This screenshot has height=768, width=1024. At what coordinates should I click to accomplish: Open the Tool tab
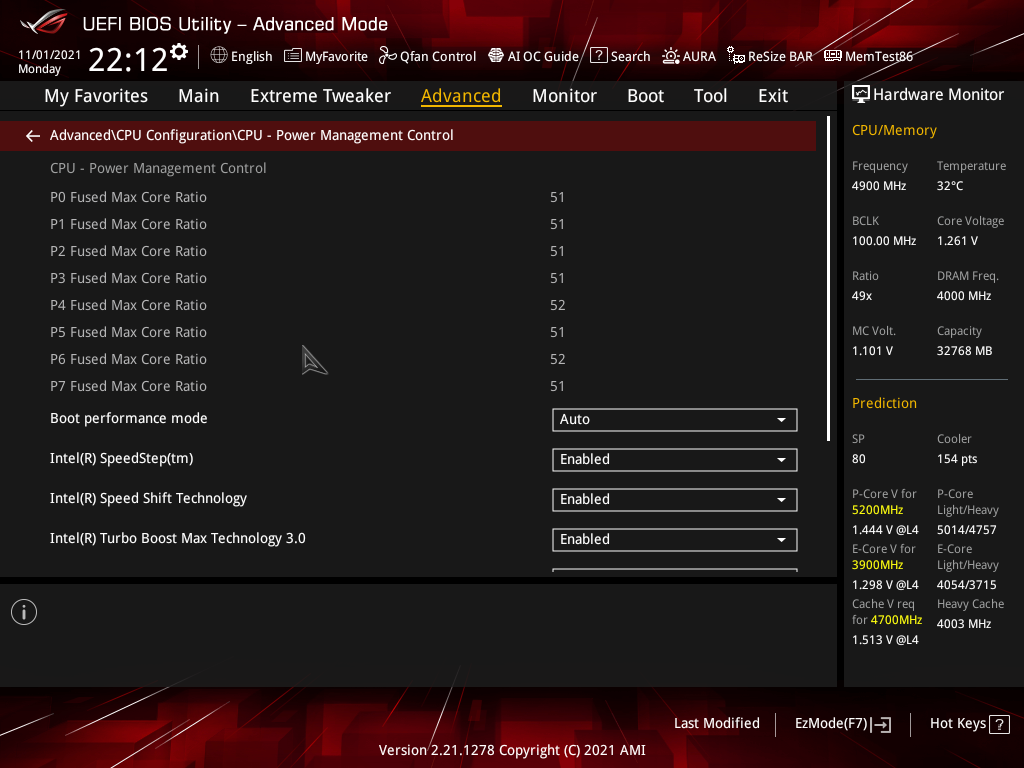710,96
